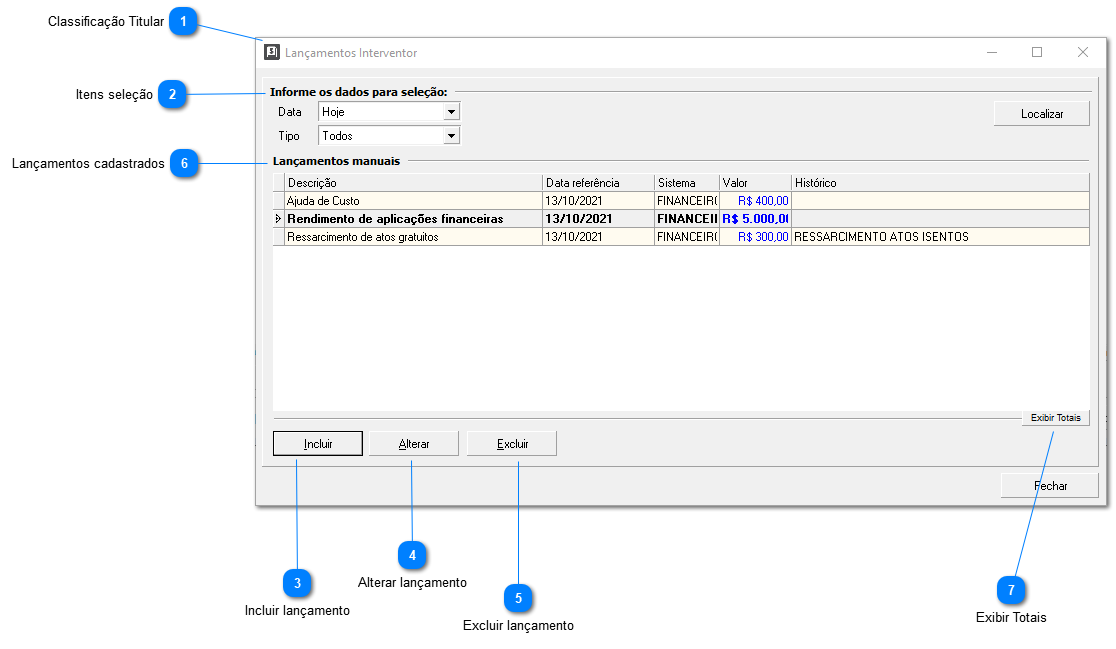Screen dimensions: 1116x649
Task: Click the R$ 5.000,00 value cell
Action: (x=755, y=218)
